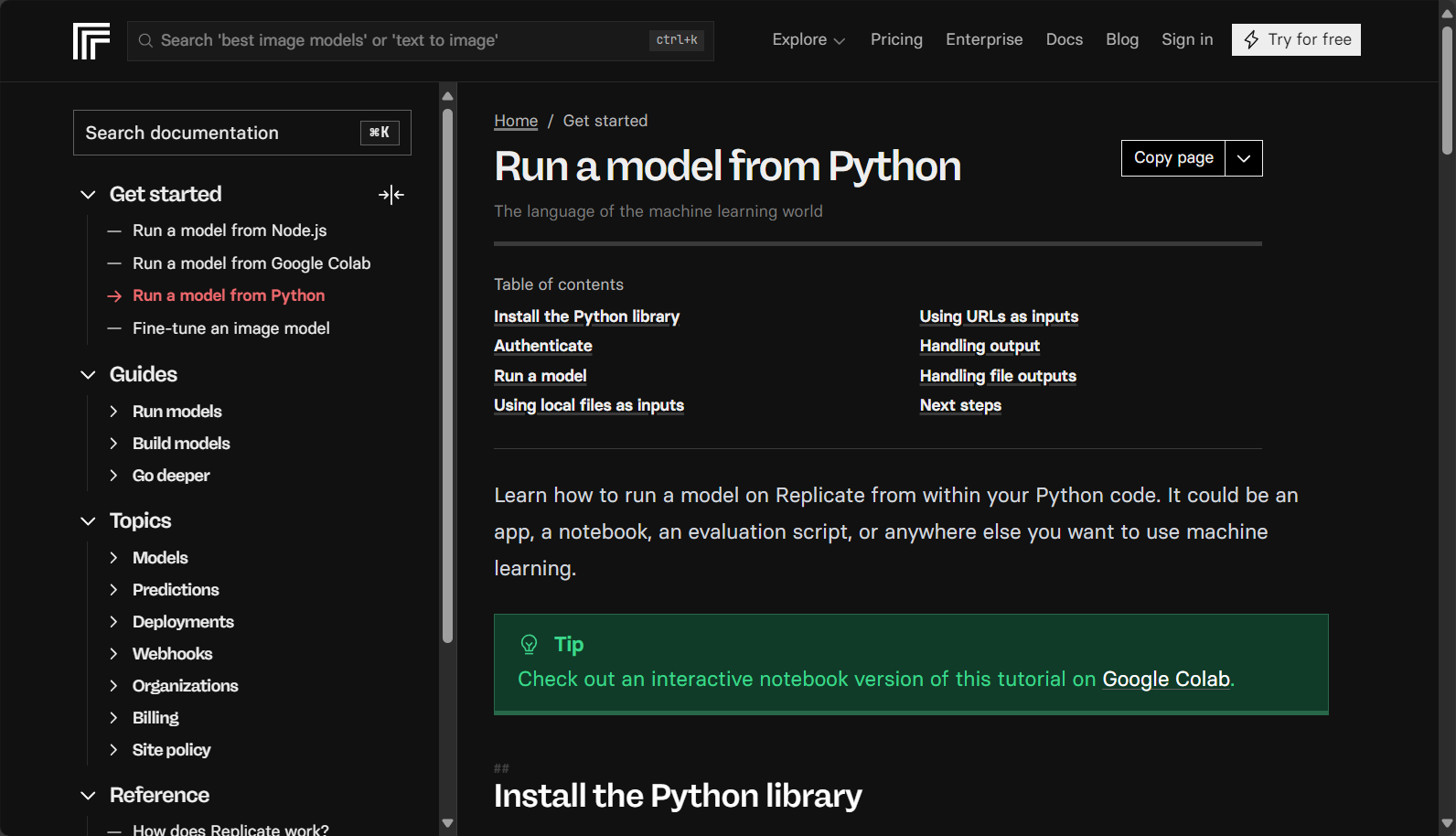Expand the Predictions topic chevron

coord(113,590)
